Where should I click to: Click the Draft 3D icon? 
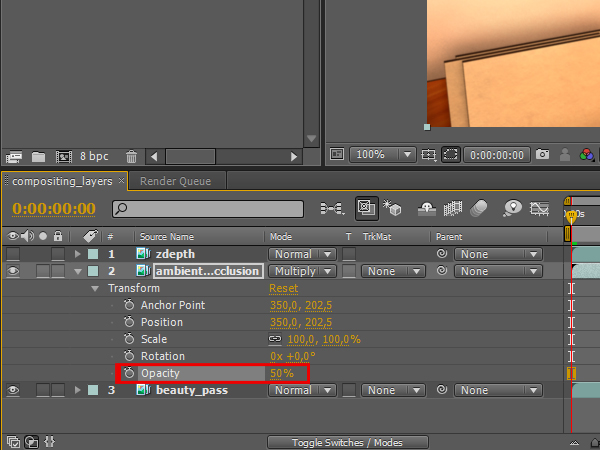[394, 209]
